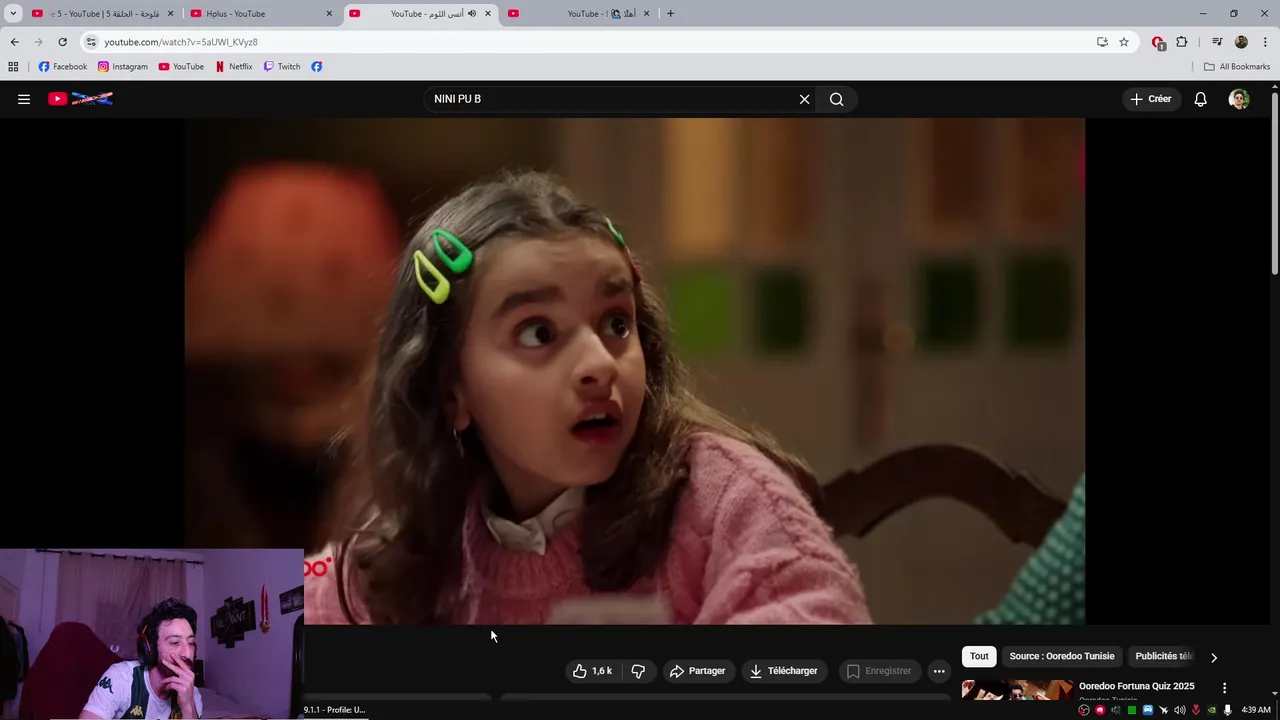Switch to the first YouTube tab labeled 5

[x=103, y=14]
